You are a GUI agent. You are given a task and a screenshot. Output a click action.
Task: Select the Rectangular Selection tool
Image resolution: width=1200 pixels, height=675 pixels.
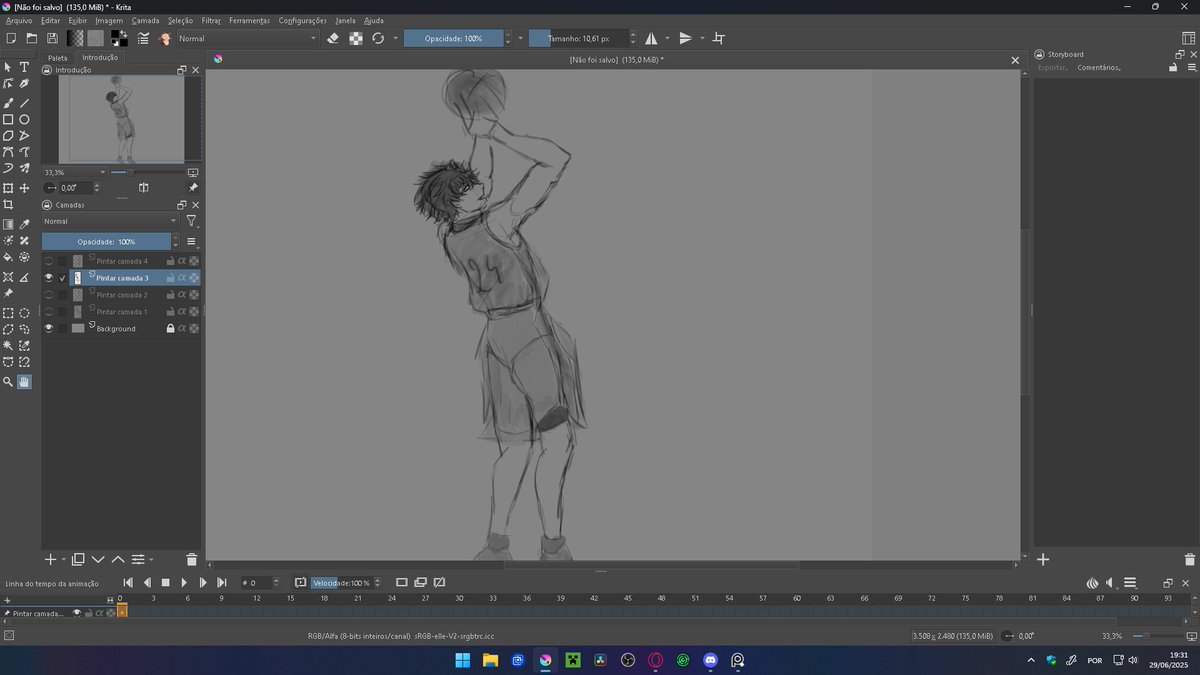(8, 313)
